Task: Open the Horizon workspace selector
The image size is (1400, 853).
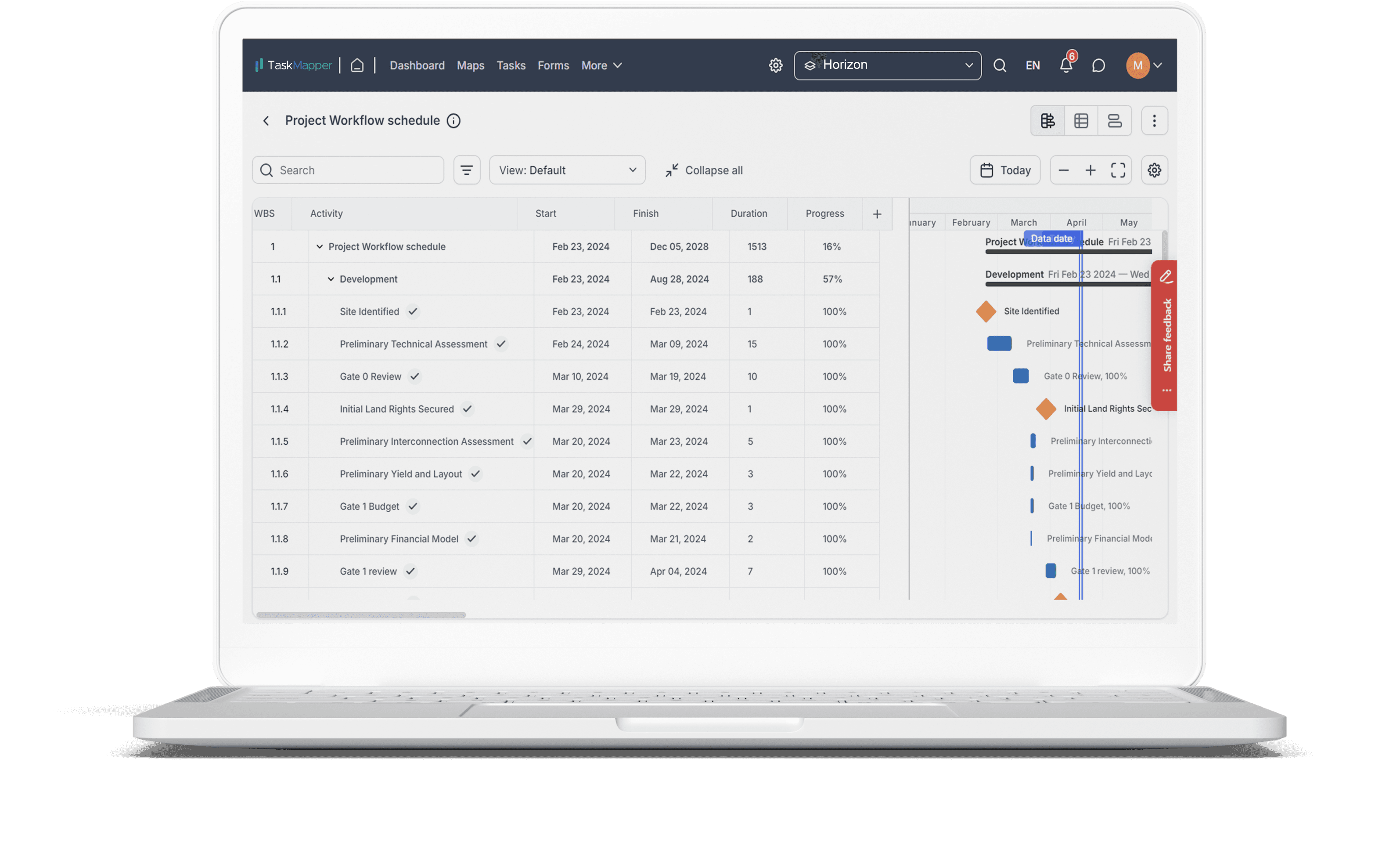Action: [887, 65]
